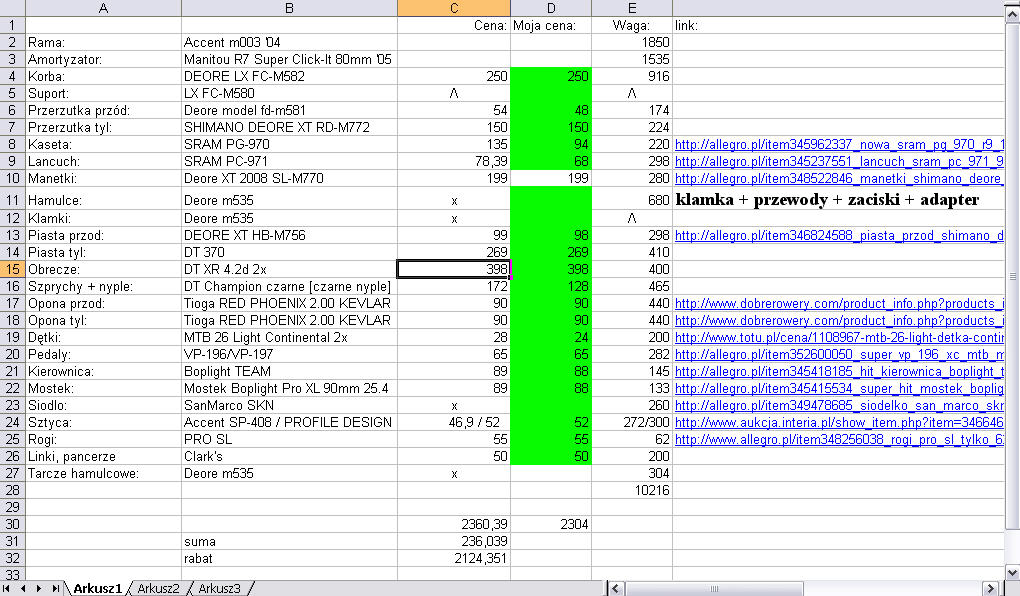Select green Moja cena cell for Korba
This screenshot has width=1020, height=596.
(x=551, y=76)
